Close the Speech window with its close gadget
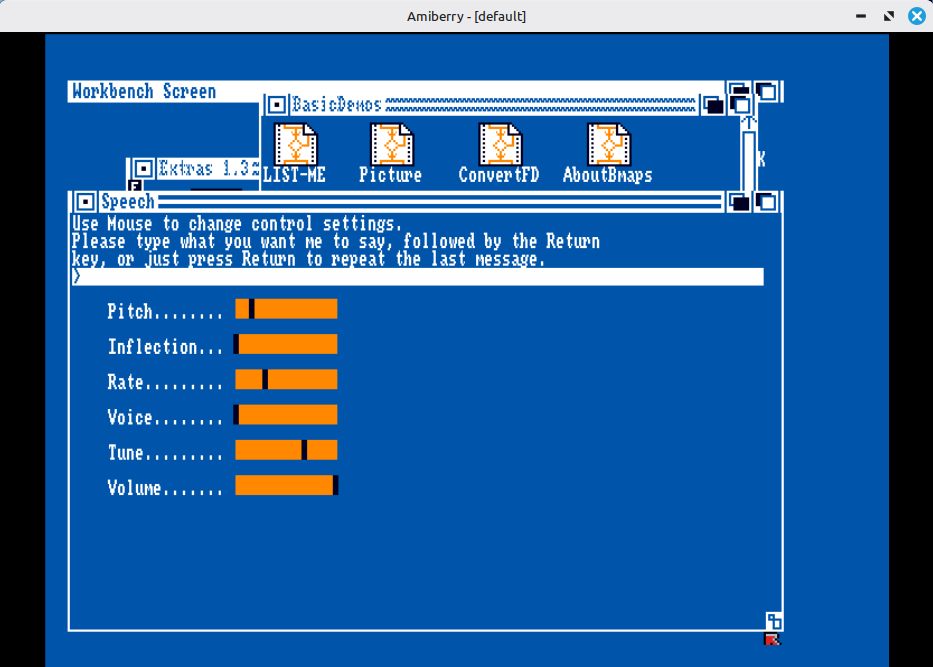Image resolution: width=933 pixels, height=667 pixels. (x=85, y=202)
